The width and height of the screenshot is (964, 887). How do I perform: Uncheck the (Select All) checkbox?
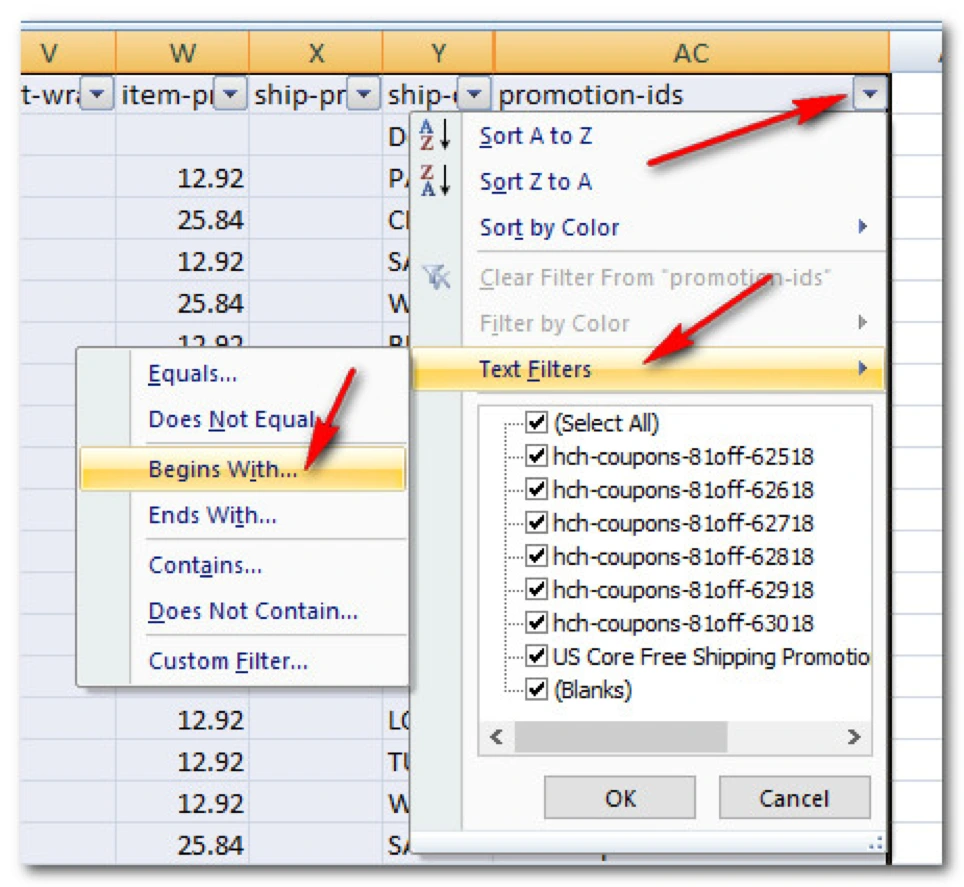click(537, 423)
